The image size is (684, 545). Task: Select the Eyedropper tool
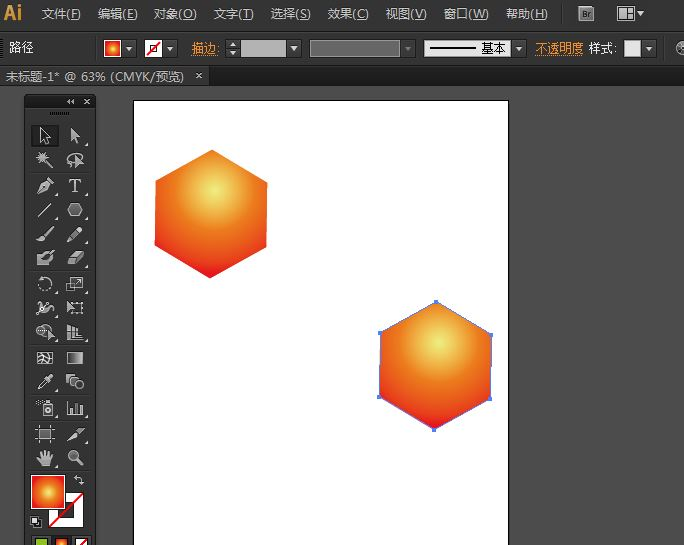coord(45,382)
